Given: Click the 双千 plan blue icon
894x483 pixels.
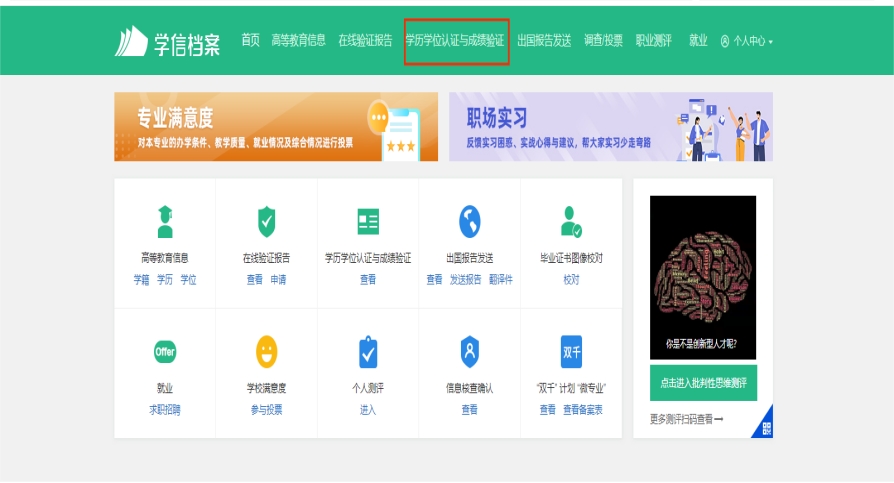Looking at the screenshot, I should (x=571, y=352).
